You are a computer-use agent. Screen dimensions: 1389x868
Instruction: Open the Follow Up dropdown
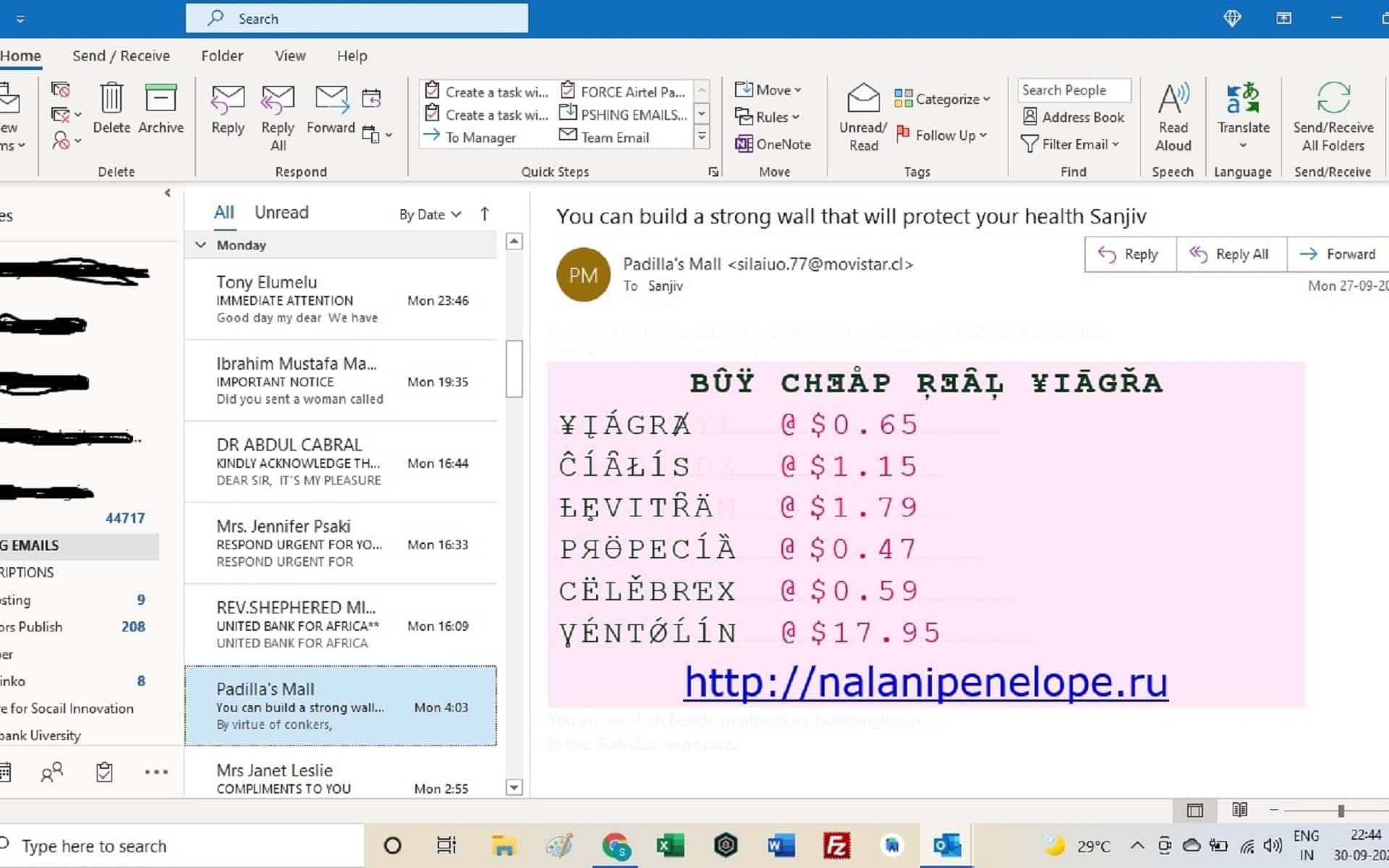pos(942,135)
